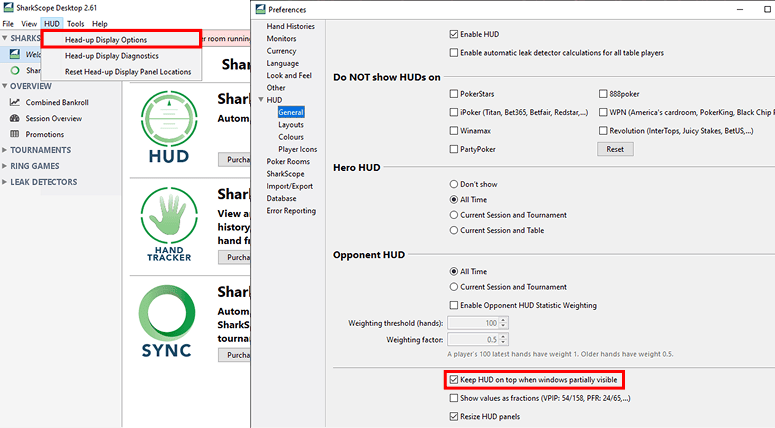Choose Reset Head-up Display Panel Locations
Image resolution: width=775 pixels, height=428 pixels.
point(121,72)
